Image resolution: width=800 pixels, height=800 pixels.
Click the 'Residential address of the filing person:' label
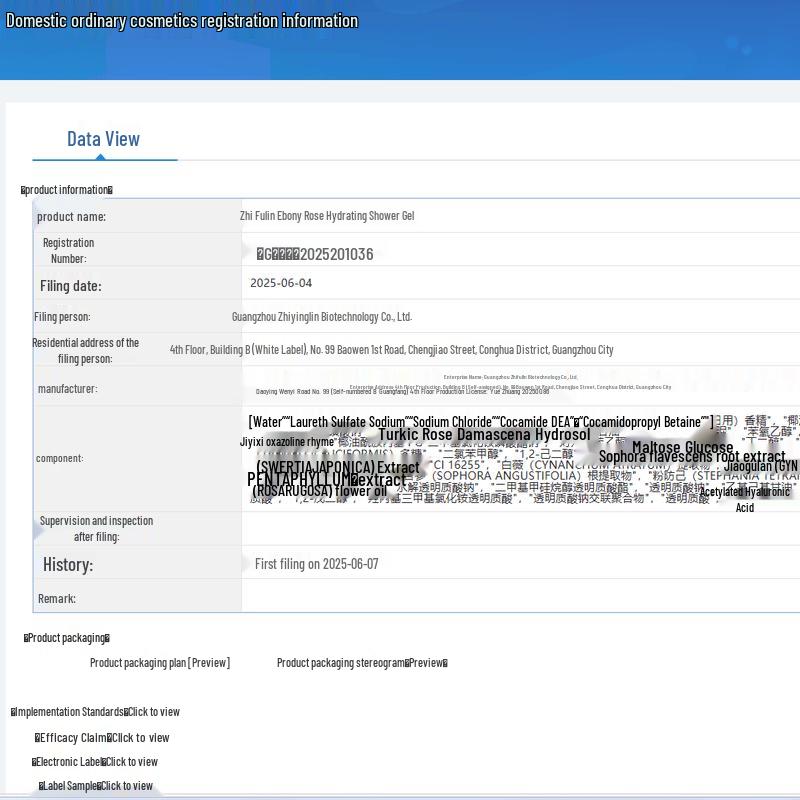point(85,351)
